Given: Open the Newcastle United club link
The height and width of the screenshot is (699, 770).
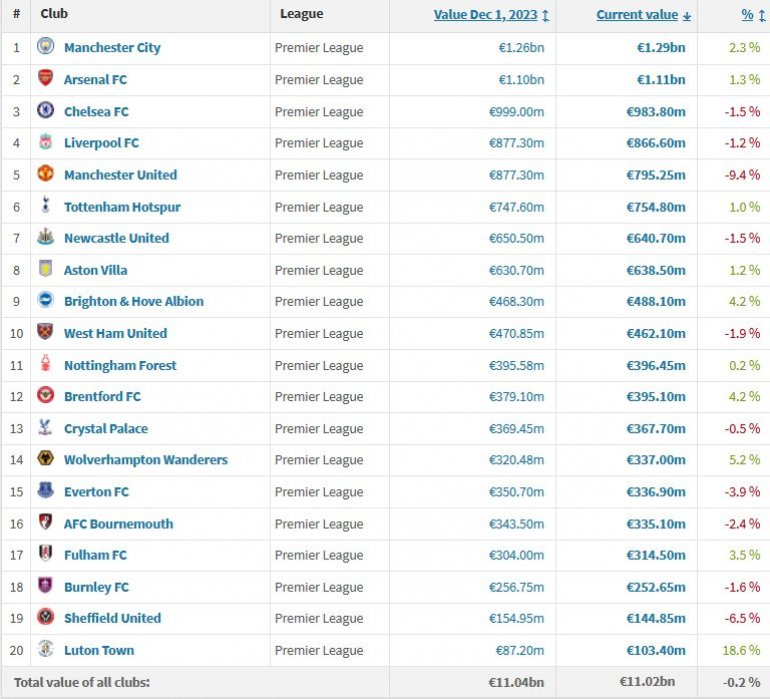Looking at the screenshot, I should click(116, 238).
